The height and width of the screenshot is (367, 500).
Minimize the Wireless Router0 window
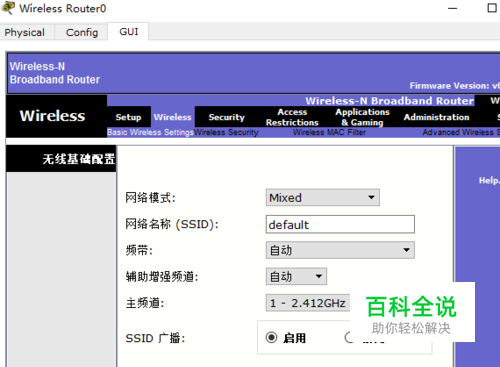click(452, 8)
